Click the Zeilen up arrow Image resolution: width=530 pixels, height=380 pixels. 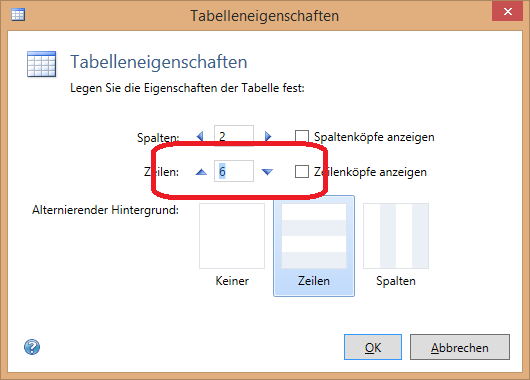(x=201, y=172)
